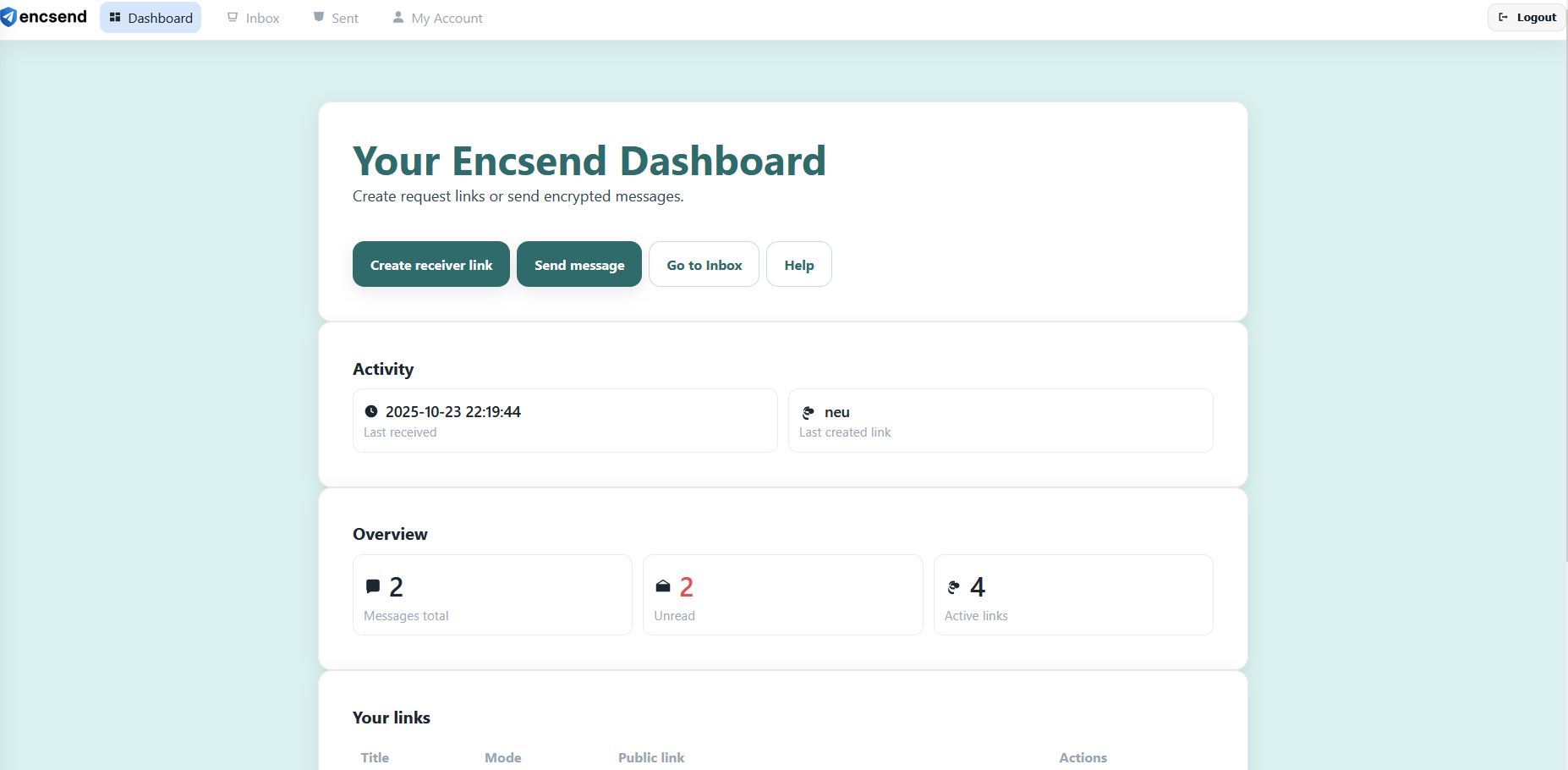Click the clock icon beside Last received
Screen dimensions: 1568x770
tap(371, 412)
